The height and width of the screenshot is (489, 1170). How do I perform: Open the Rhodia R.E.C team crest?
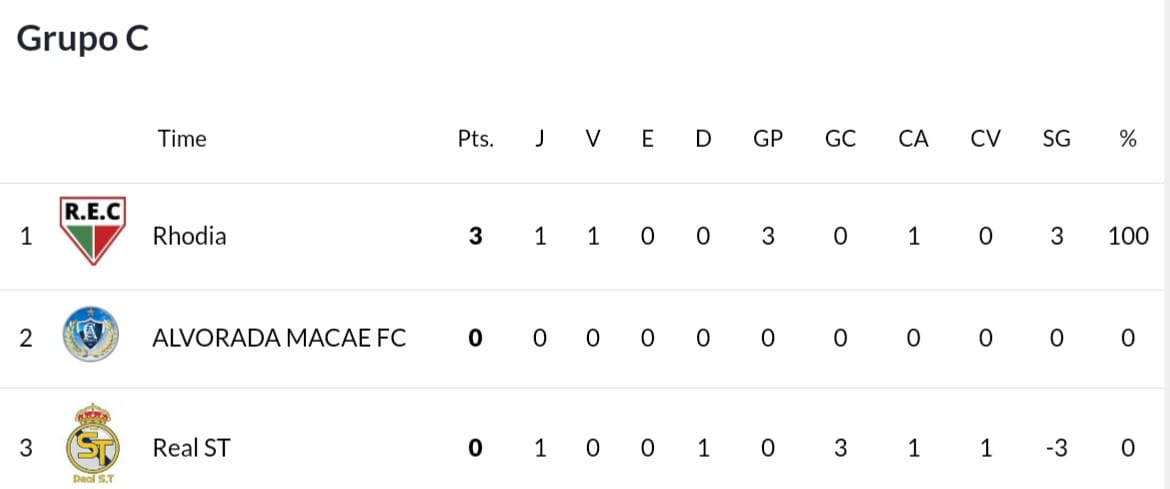[93, 231]
